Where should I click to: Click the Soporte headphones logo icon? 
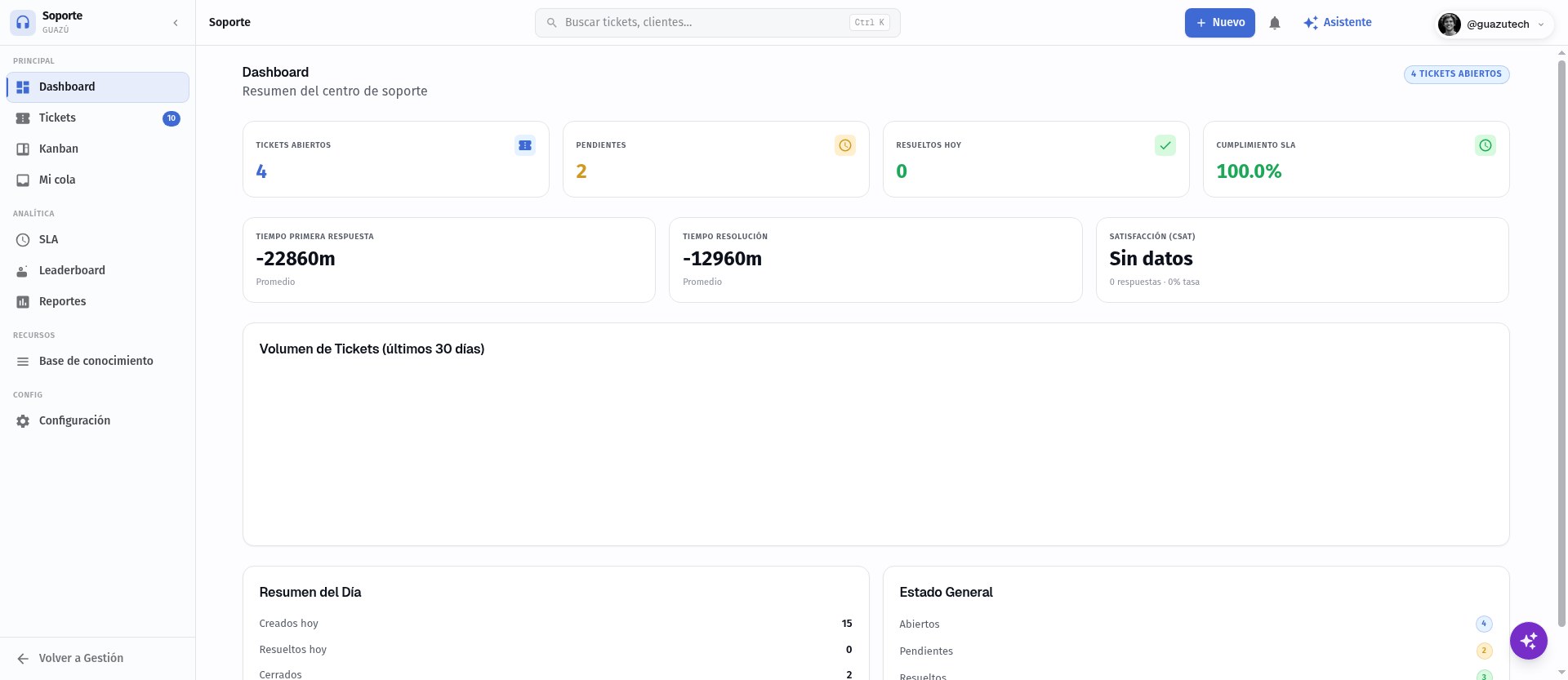tap(23, 23)
